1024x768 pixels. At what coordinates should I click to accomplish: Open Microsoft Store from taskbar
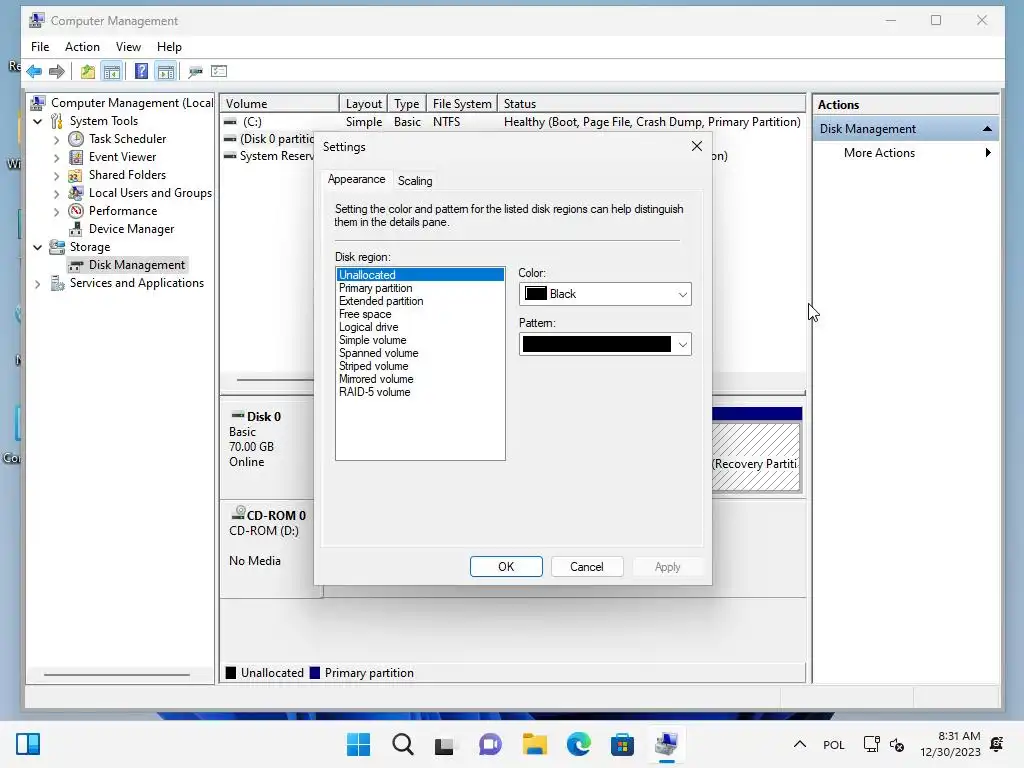pos(622,744)
